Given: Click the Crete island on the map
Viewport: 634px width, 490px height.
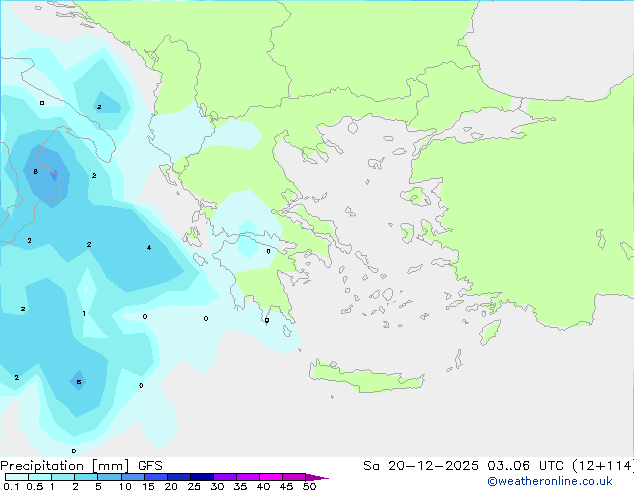Looking at the screenshot, I should 366,377.
